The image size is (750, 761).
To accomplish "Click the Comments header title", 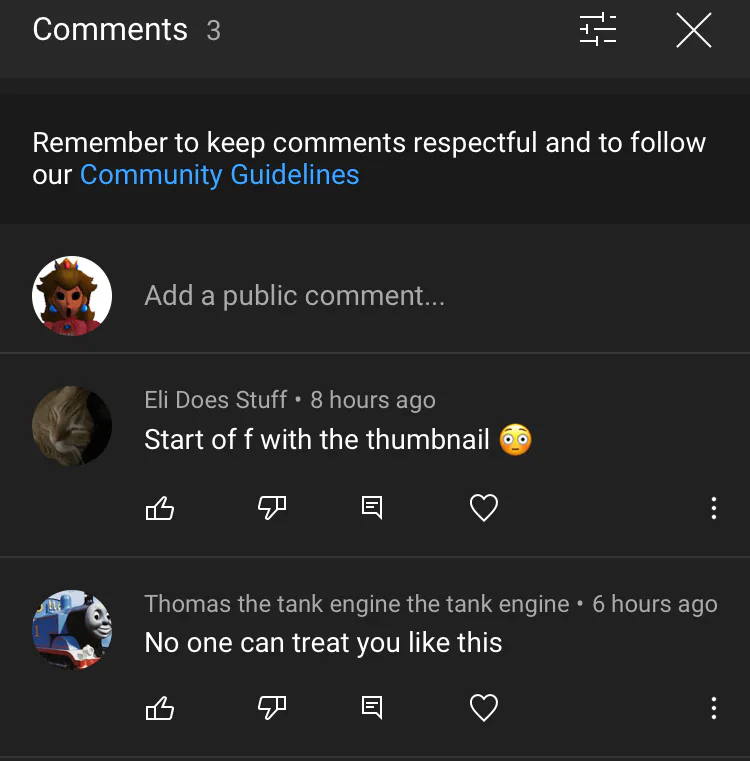I will click(x=110, y=30).
